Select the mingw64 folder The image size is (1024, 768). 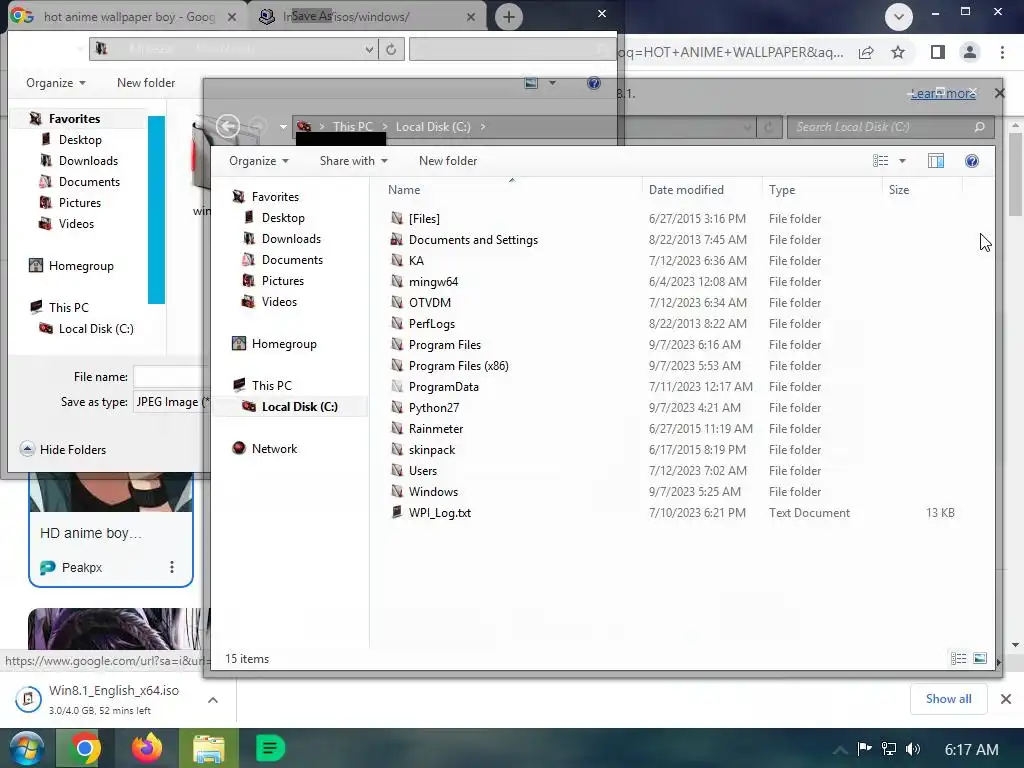click(433, 281)
